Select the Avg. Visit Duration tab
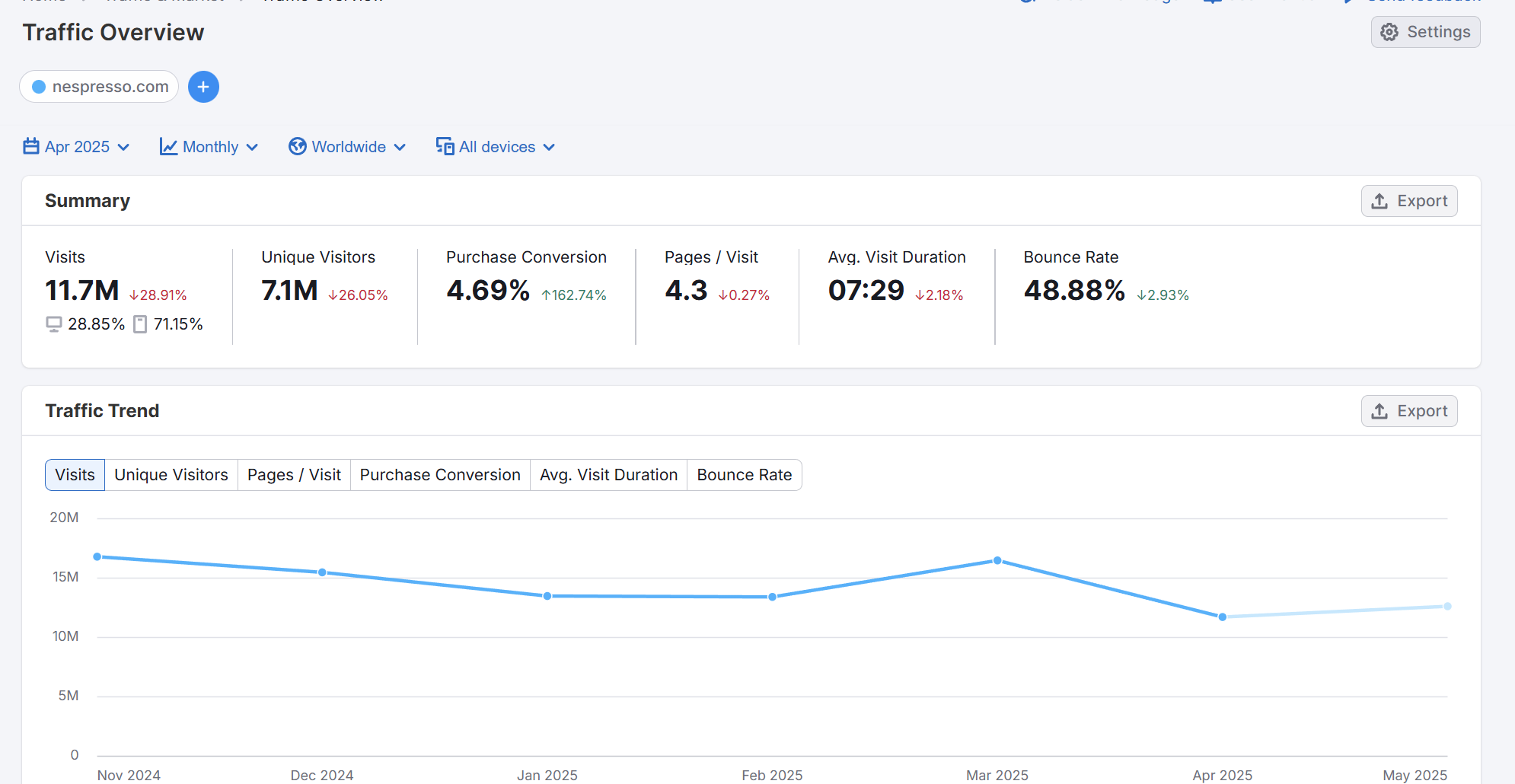The height and width of the screenshot is (784, 1515). (608, 475)
